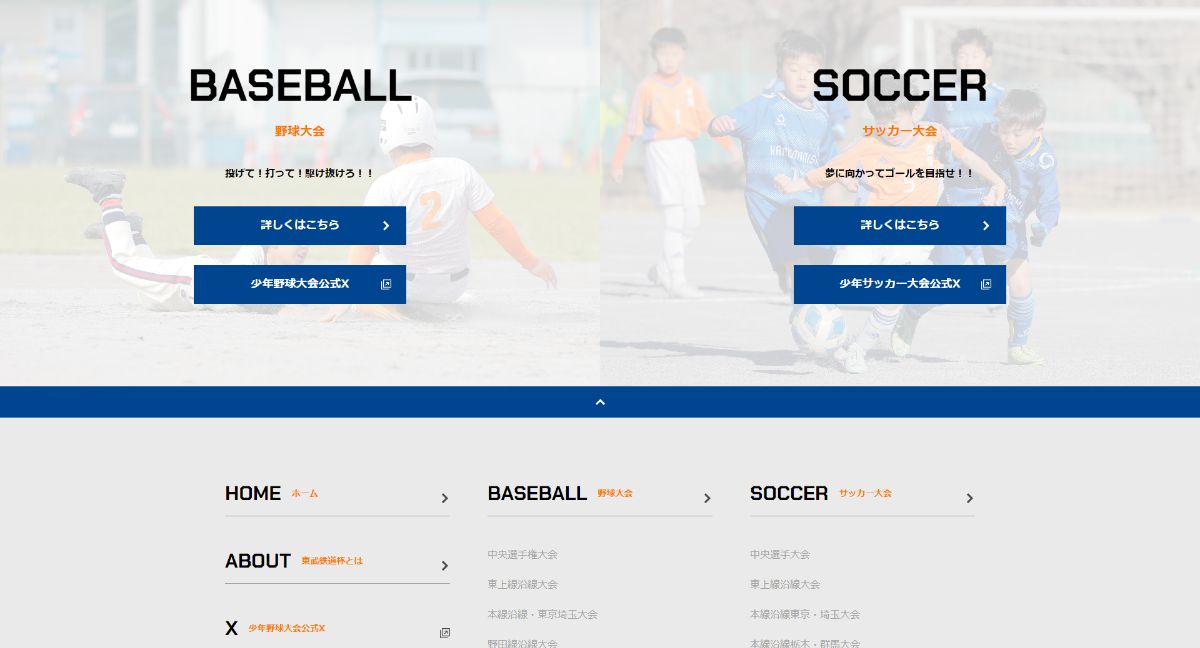The height and width of the screenshot is (648, 1200).
Task: Click arrow icon on baseball 詳しくはこちら button
Action: pyautogui.click(x=386, y=226)
